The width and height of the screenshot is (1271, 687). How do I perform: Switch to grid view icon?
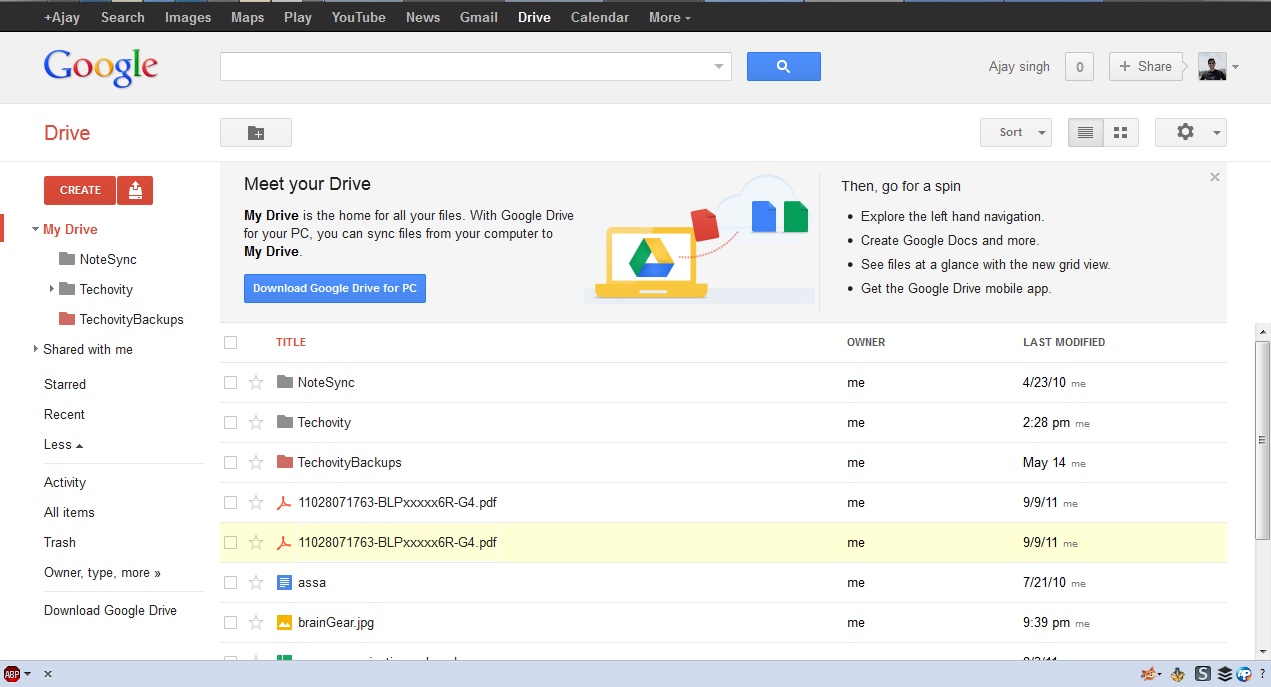[1121, 132]
